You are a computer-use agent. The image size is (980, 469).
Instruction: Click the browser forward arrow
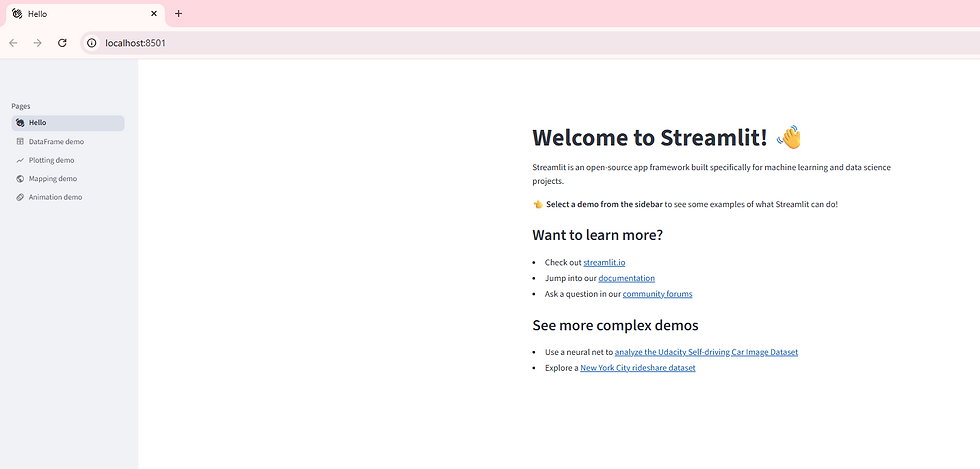point(38,43)
